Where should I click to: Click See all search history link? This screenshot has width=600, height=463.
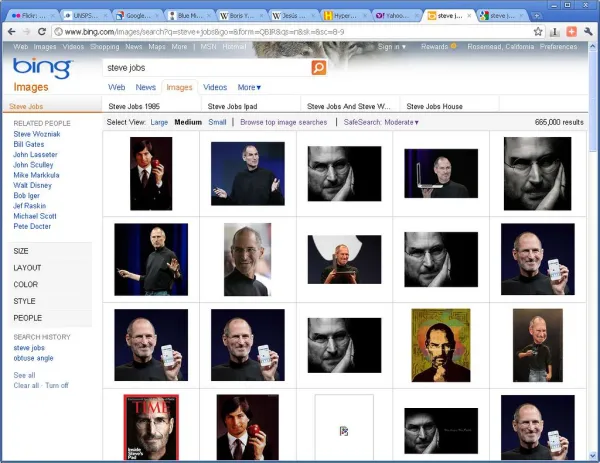click(x=24, y=375)
